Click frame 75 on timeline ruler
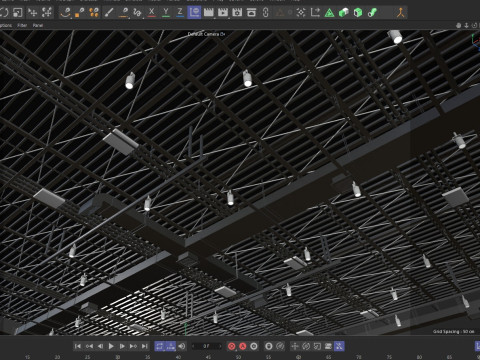480x360 pixels. 389,357
